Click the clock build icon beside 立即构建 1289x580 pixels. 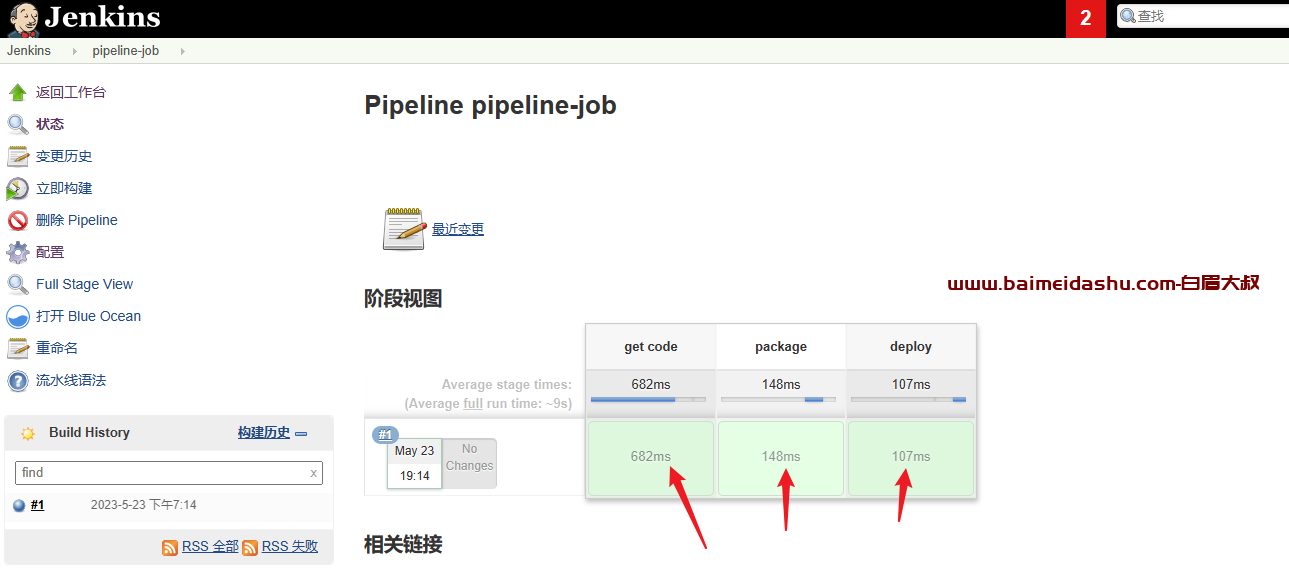click(x=18, y=188)
